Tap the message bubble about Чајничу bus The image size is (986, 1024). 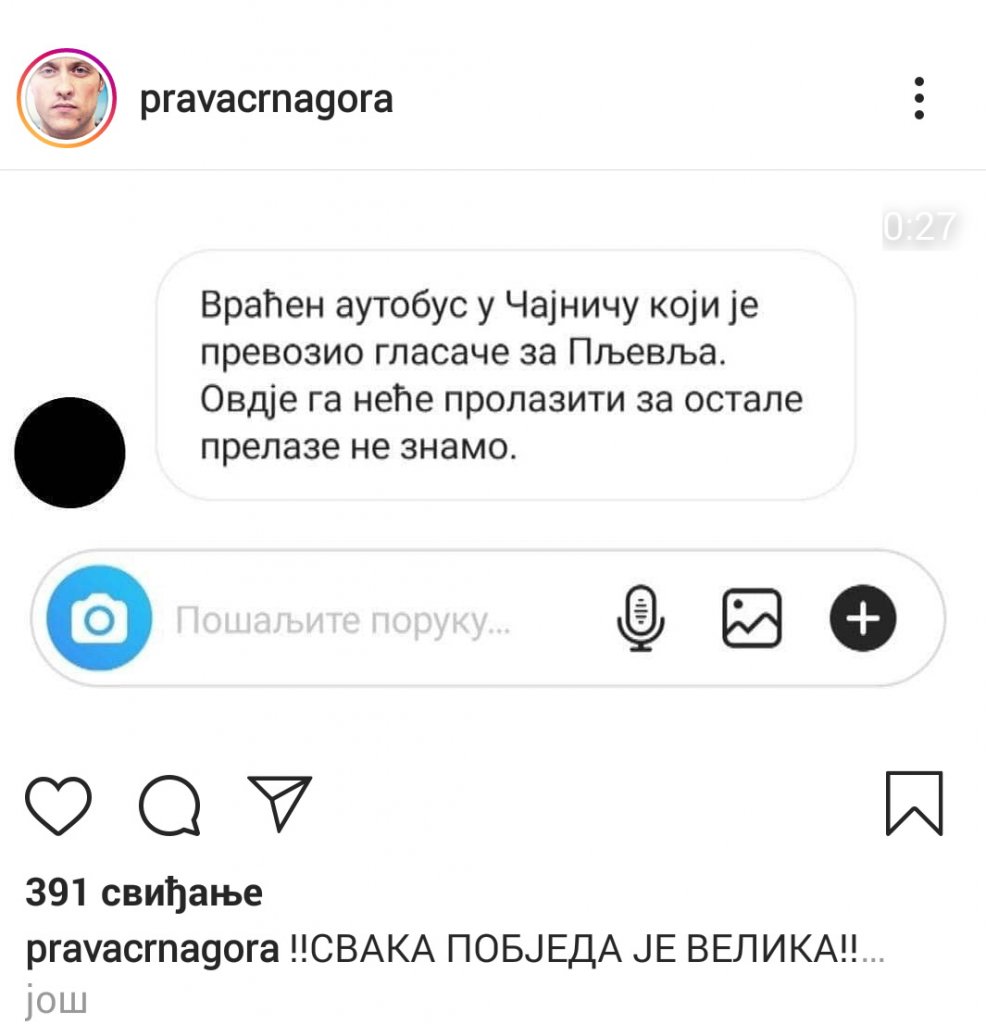pos(505,375)
